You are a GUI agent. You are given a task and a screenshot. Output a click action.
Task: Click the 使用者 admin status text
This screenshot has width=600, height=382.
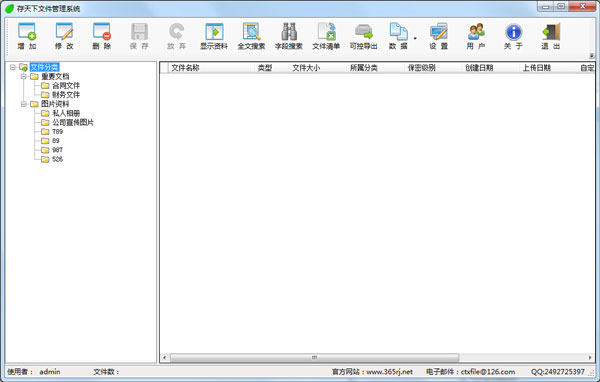34,372
